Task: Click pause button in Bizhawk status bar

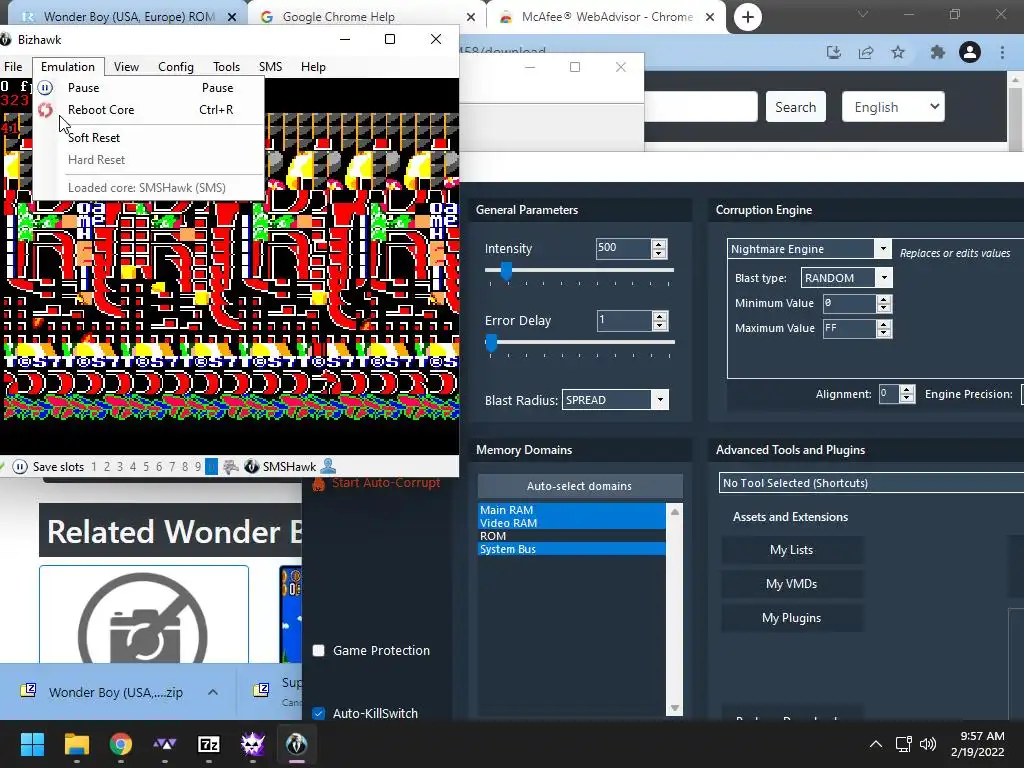Action: click(20, 466)
